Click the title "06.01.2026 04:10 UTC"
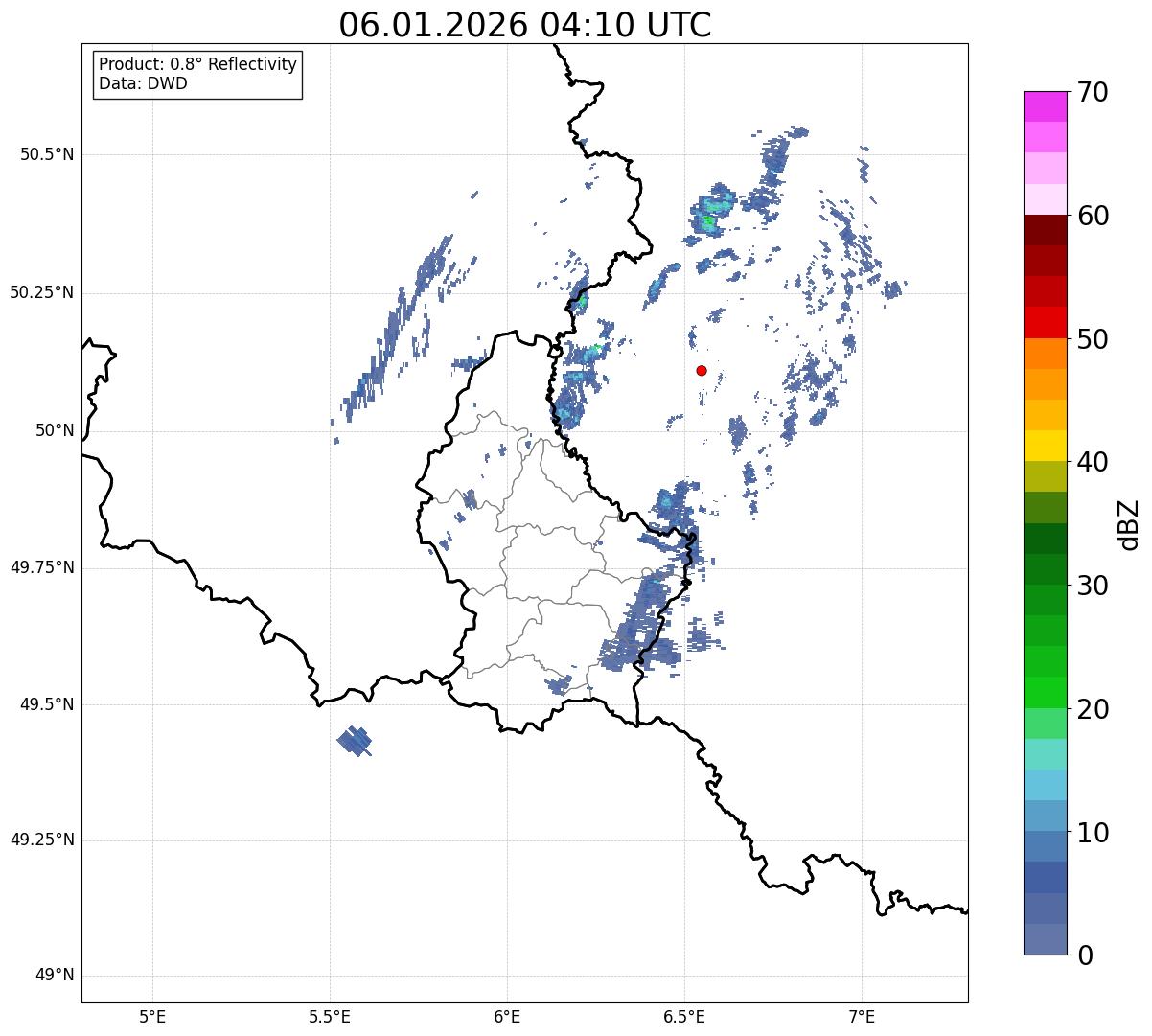 tap(525, 25)
